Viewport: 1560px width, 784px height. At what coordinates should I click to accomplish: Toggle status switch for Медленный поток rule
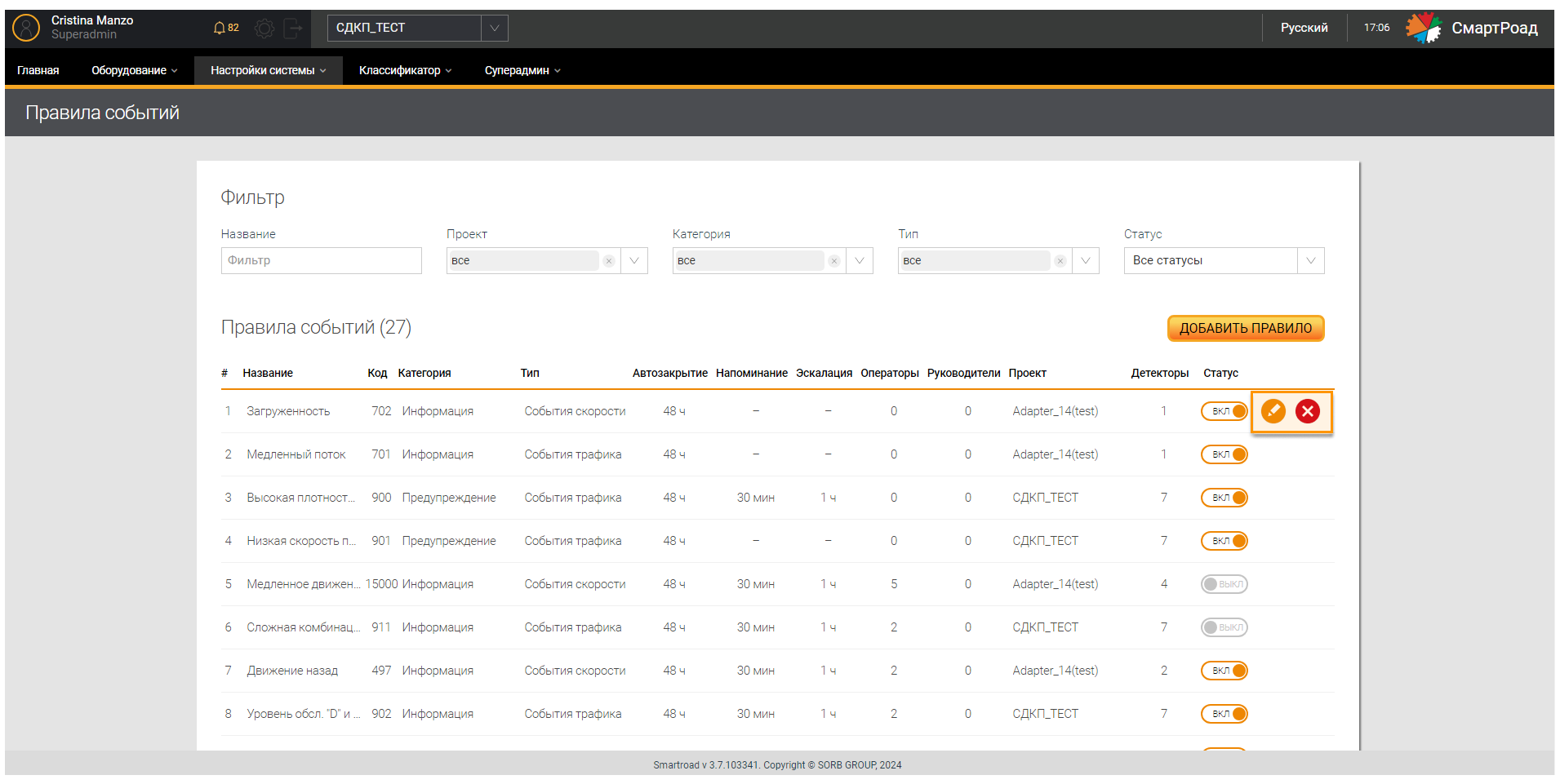[x=1224, y=454]
